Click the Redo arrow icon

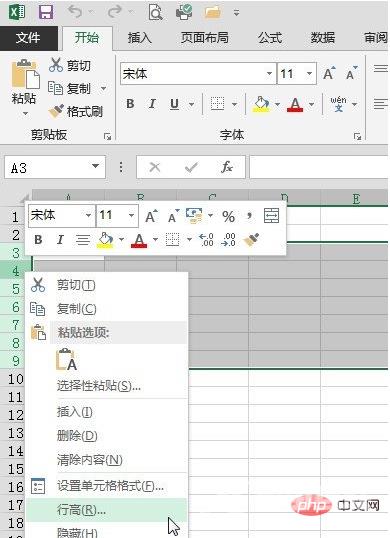115,12
